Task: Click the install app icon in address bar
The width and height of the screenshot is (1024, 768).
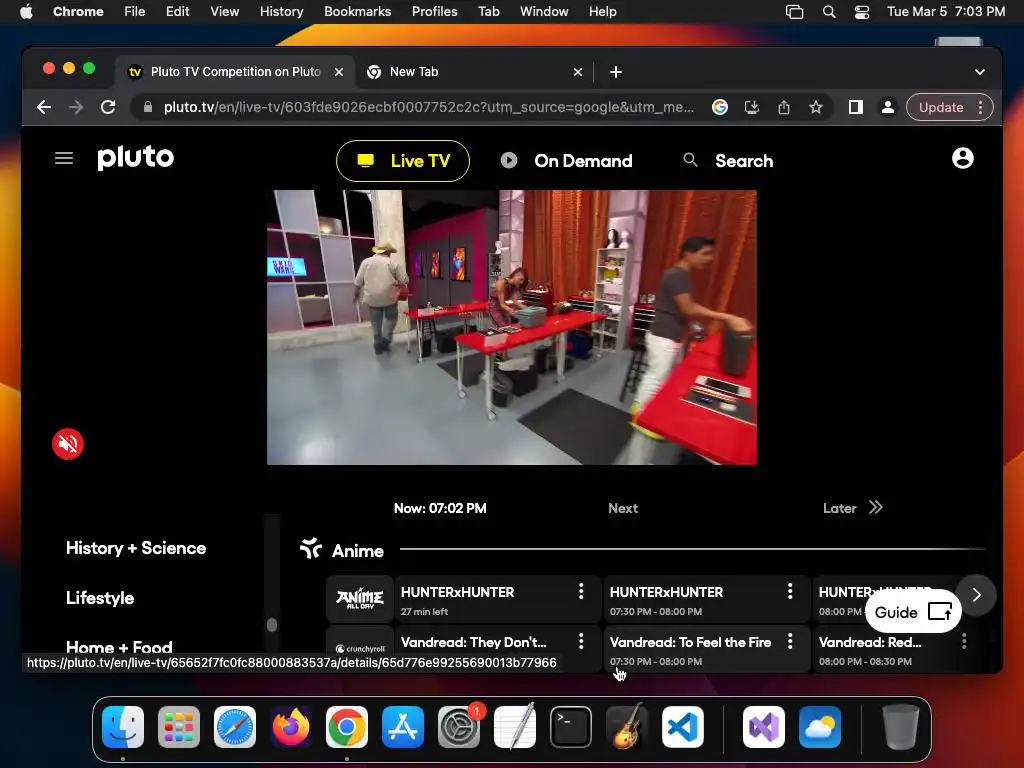Action: (x=752, y=107)
